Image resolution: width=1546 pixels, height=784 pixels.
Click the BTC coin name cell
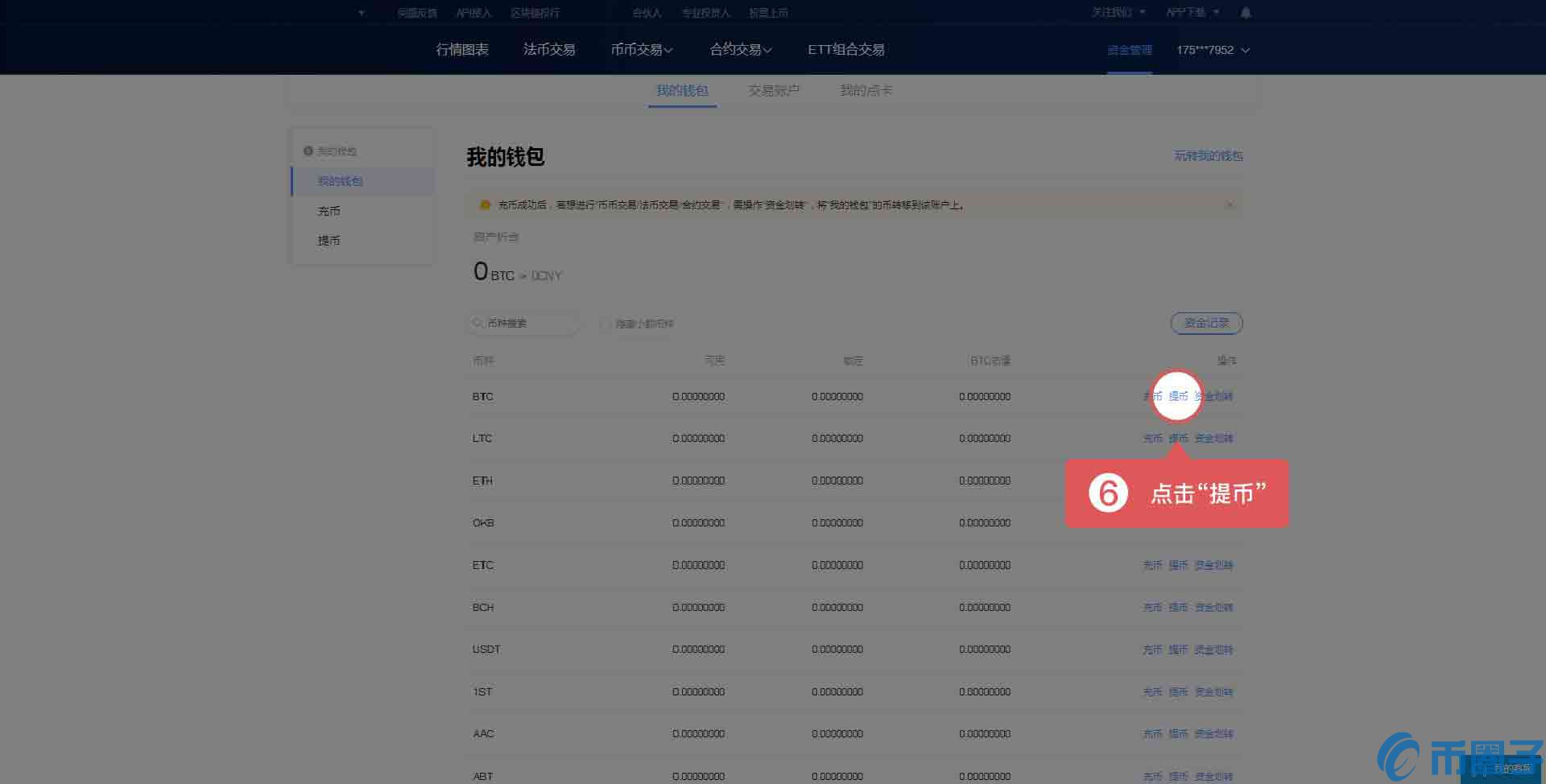pyautogui.click(x=482, y=397)
